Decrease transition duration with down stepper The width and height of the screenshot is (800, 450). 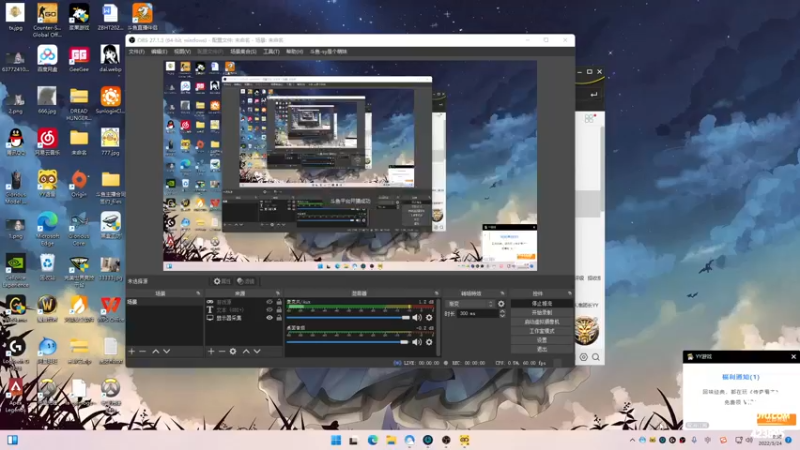(x=502, y=316)
